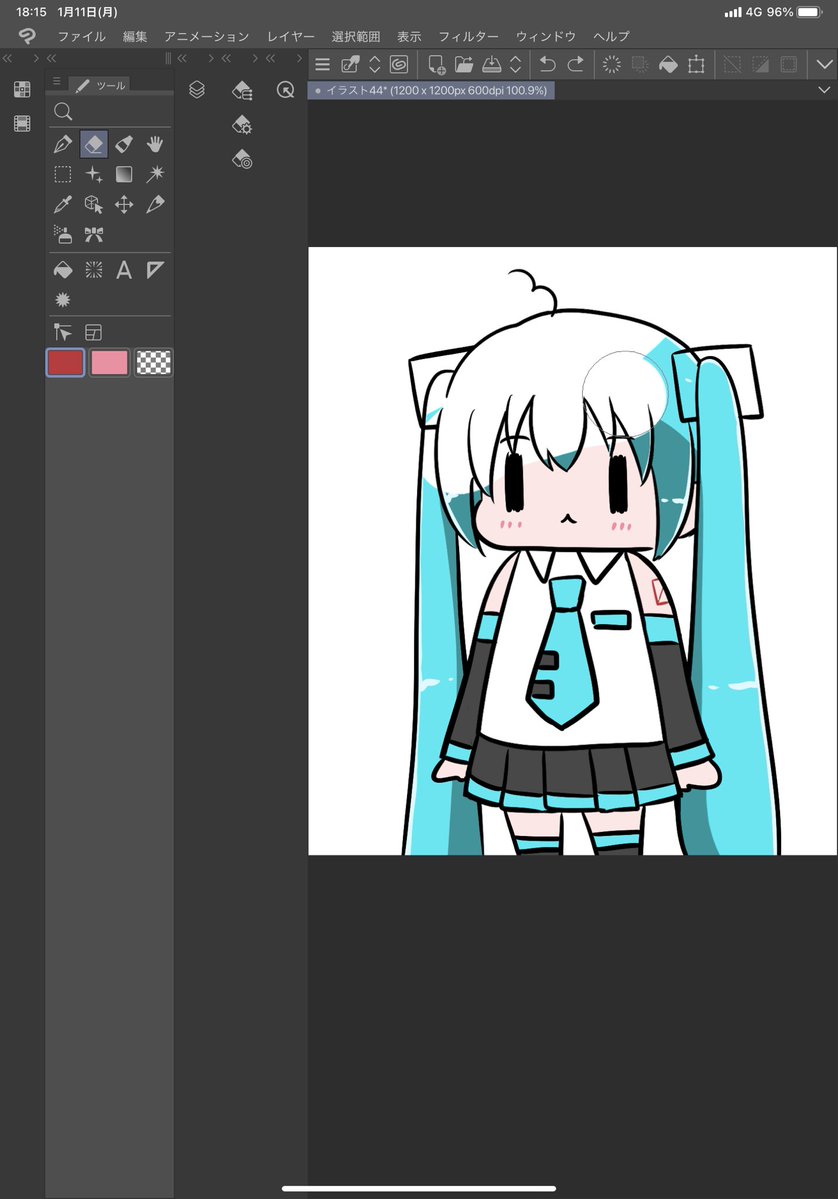The height and width of the screenshot is (1199, 838).
Task: Open the canvas tab dropdown chevron
Action: point(823,92)
